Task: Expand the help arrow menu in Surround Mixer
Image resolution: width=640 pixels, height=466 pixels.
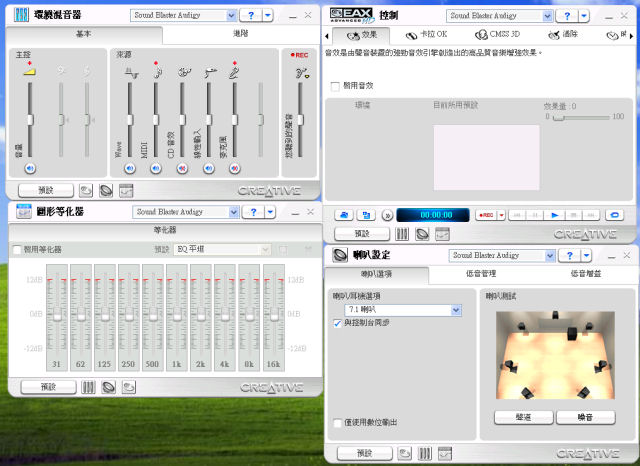Action: tap(267, 16)
